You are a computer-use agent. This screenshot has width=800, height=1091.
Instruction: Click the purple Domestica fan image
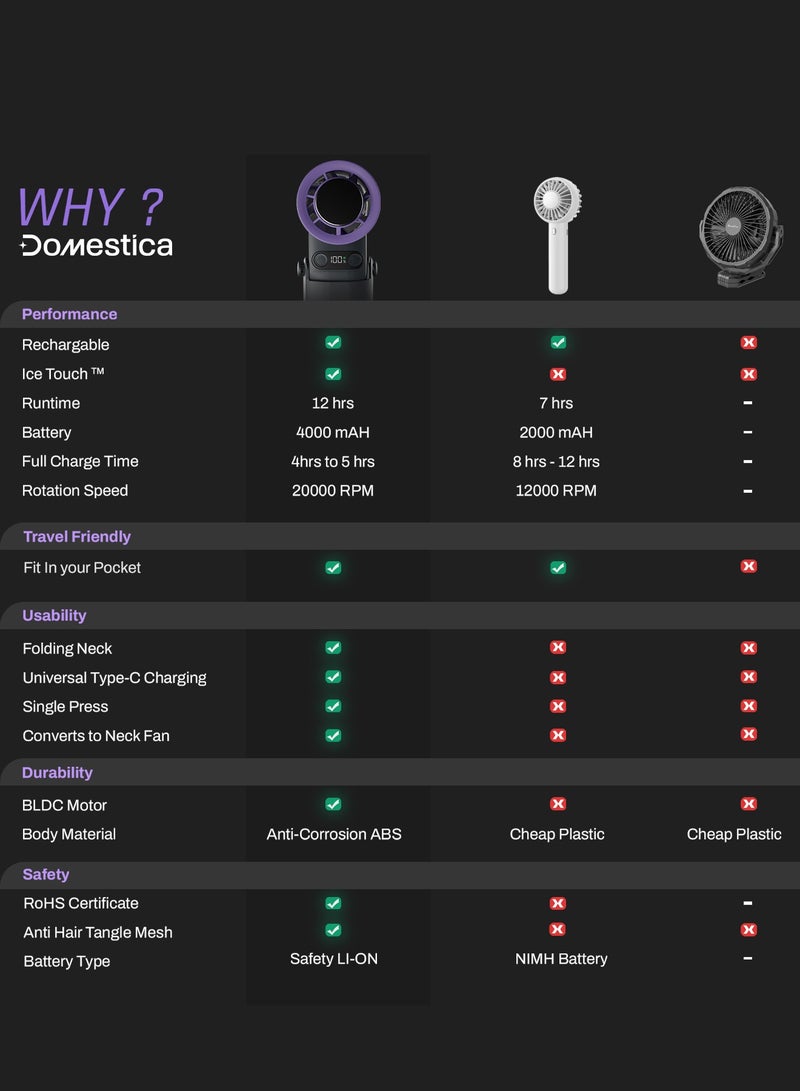[337, 228]
